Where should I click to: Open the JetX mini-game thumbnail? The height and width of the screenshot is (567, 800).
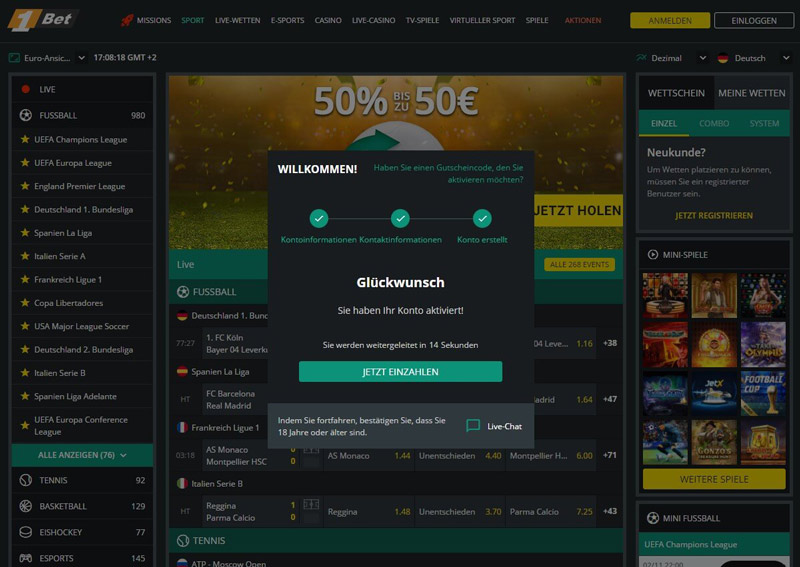(x=714, y=392)
